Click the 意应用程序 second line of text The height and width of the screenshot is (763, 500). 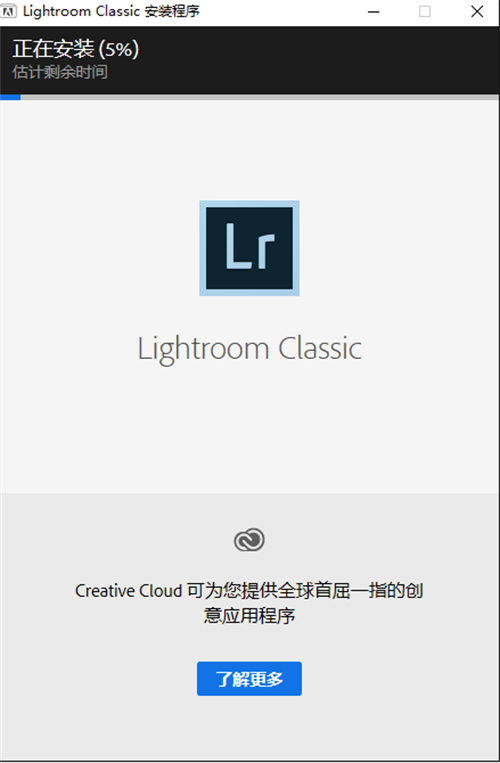pos(249,616)
